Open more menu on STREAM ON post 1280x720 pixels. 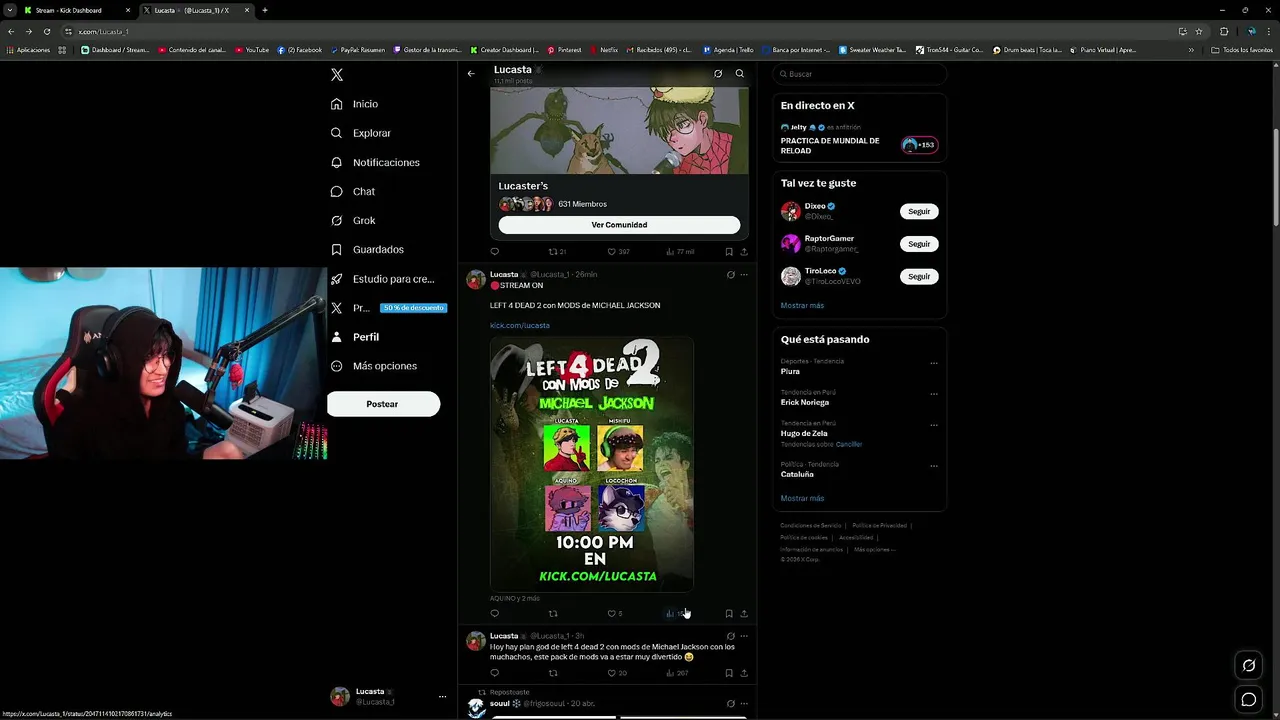744,274
